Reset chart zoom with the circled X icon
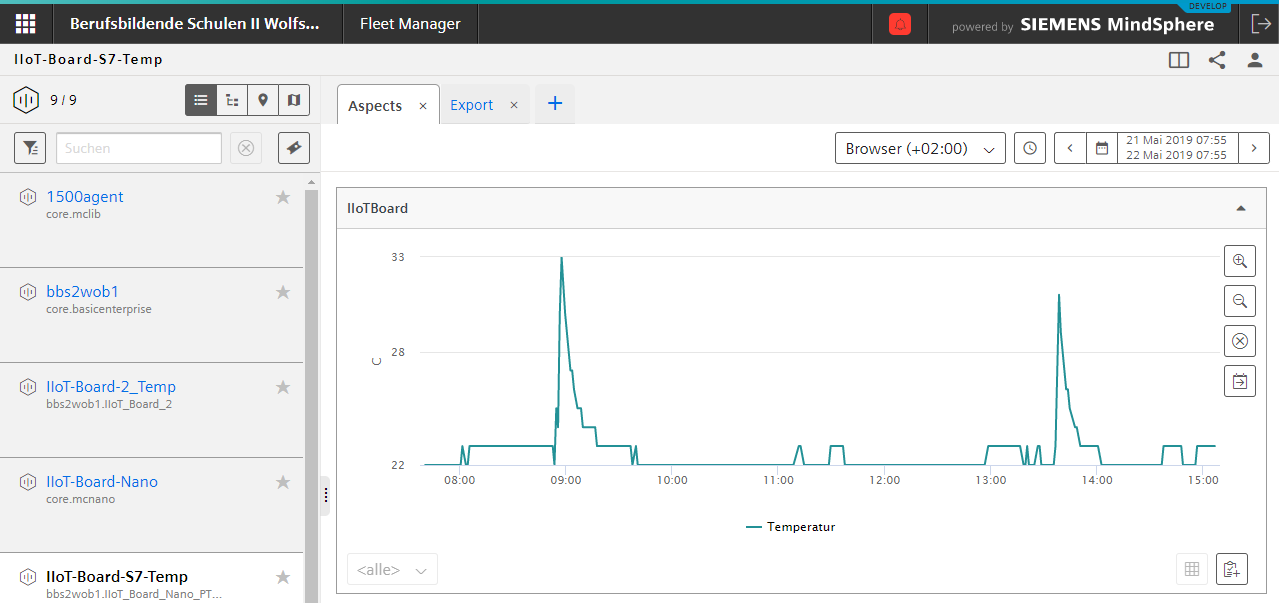Image resolution: width=1279 pixels, height=603 pixels. pyautogui.click(x=1240, y=341)
